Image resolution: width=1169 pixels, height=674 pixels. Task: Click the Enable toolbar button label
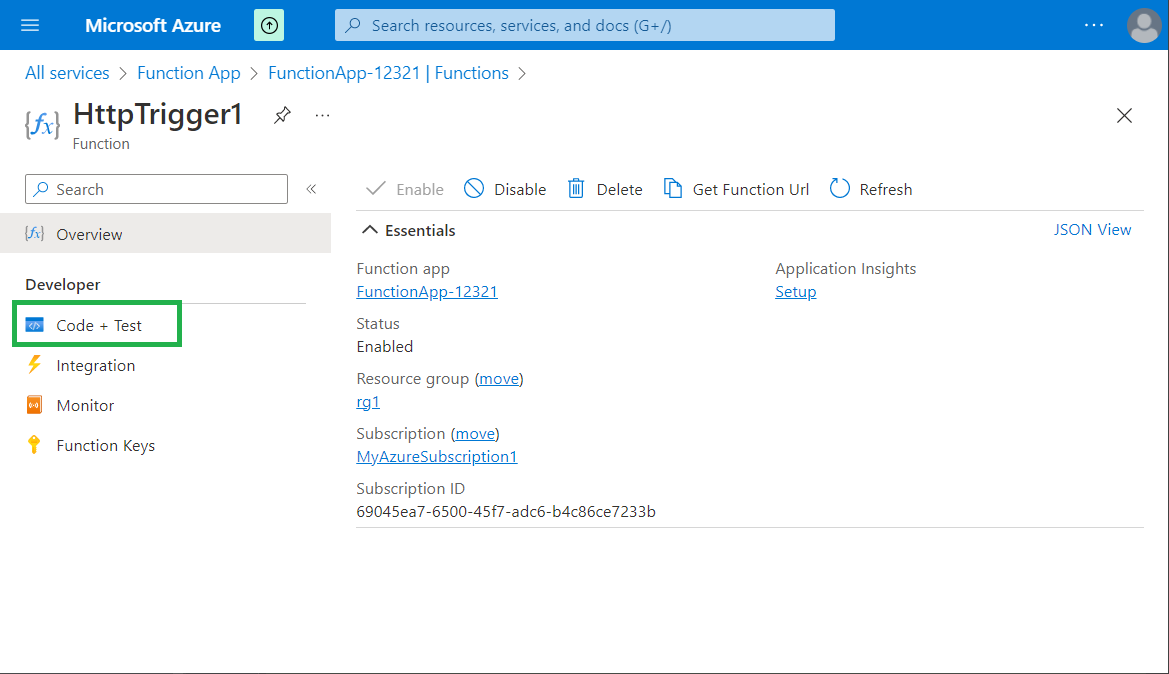pyautogui.click(x=420, y=189)
